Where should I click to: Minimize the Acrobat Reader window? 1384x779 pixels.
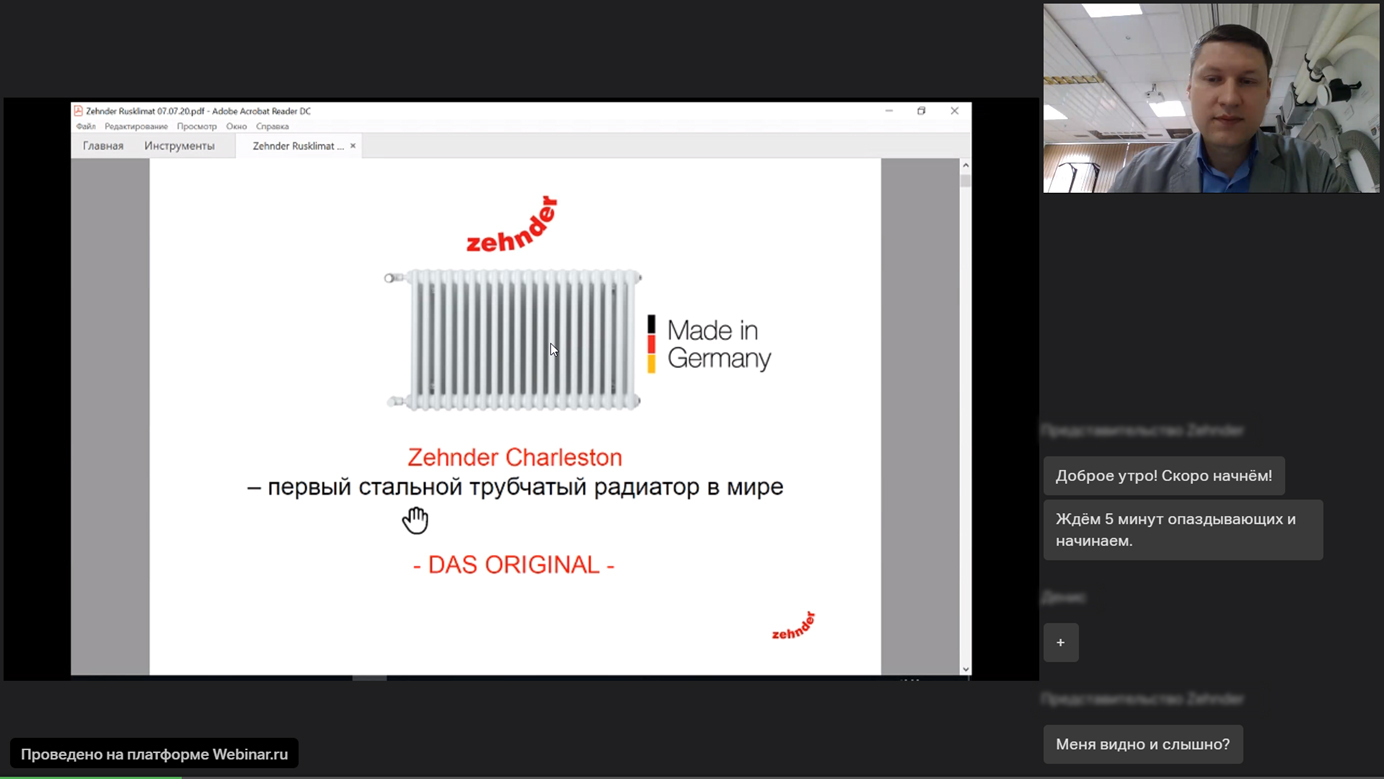pyautogui.click(x=889, y=111)
